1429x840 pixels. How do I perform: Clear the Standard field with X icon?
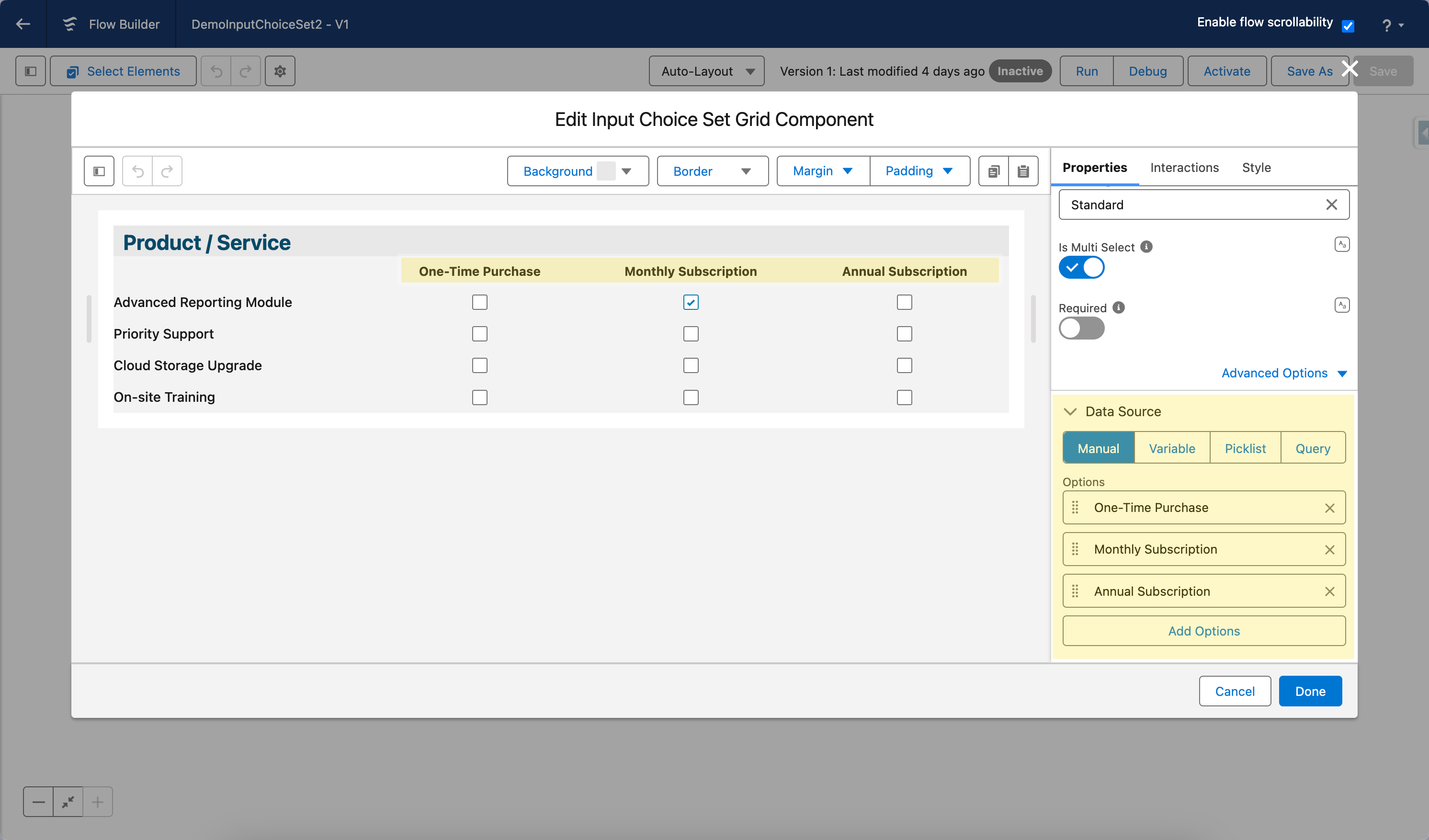tap(1331, 205)
